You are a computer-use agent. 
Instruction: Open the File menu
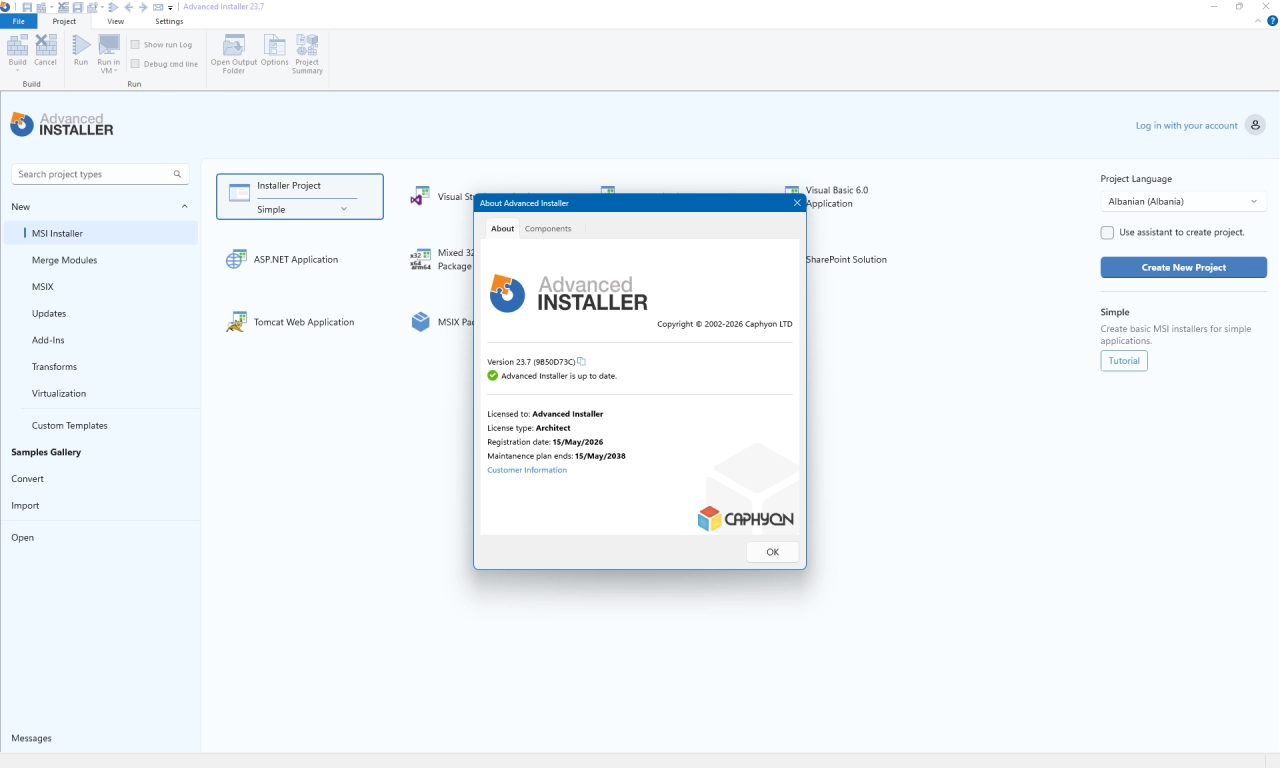[19, 21]
